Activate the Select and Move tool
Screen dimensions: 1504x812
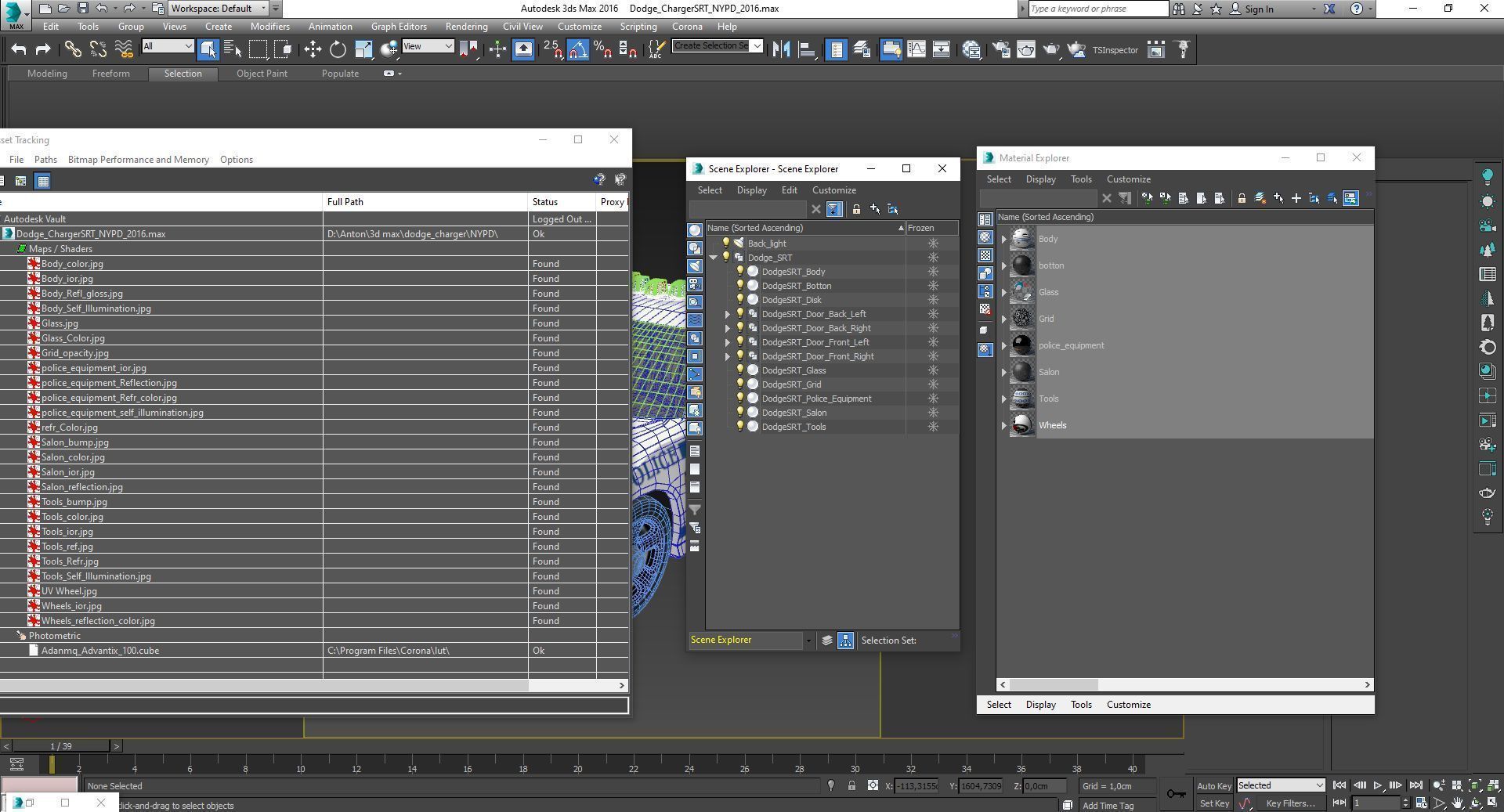[x=313, y=49]
